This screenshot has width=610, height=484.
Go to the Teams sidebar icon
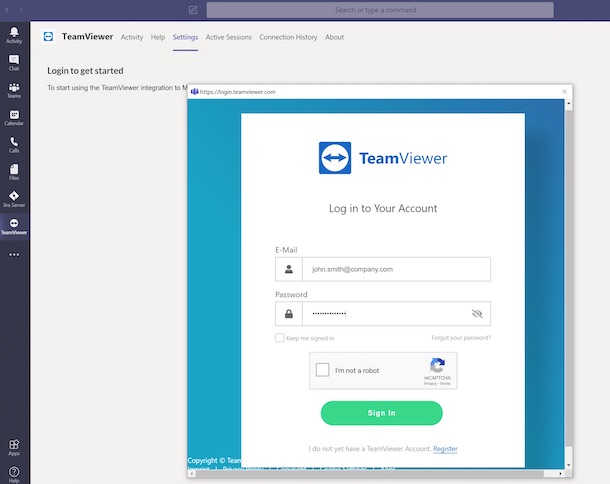point(14,90)
